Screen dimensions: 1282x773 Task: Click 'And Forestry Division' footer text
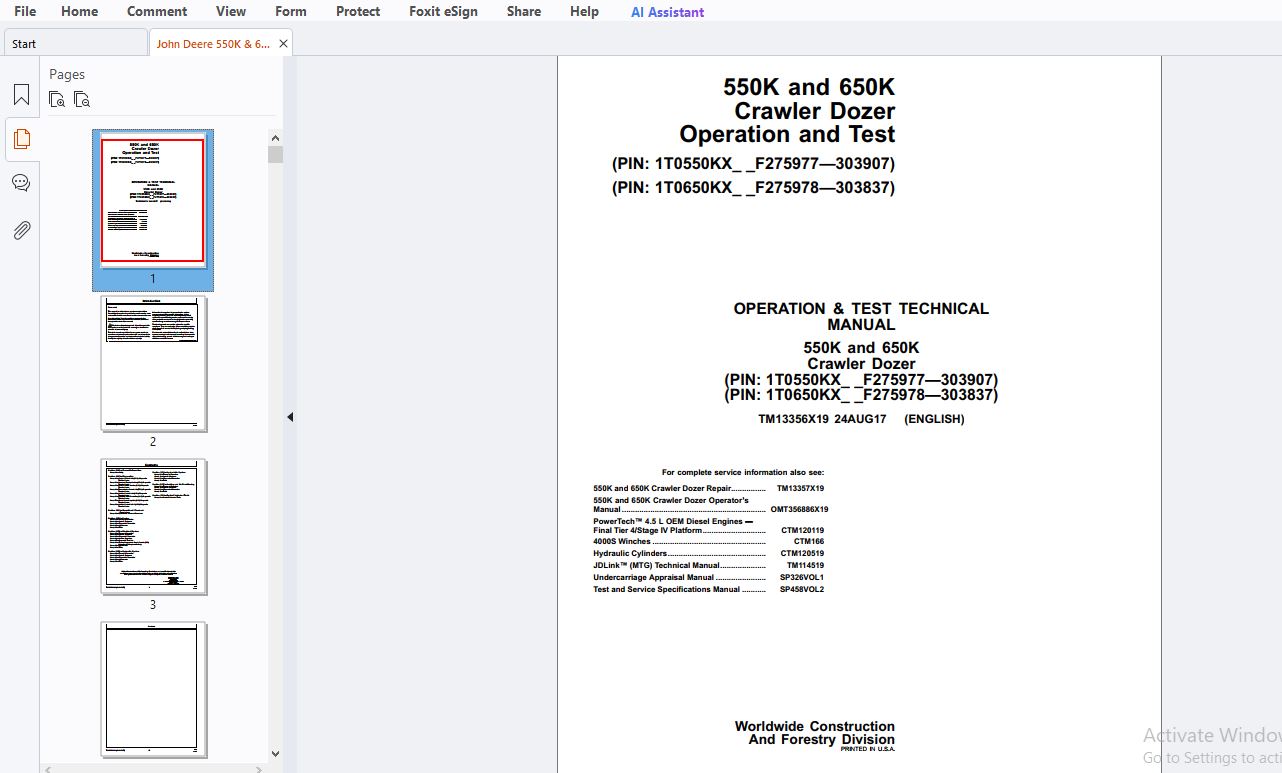click(822, 740)
